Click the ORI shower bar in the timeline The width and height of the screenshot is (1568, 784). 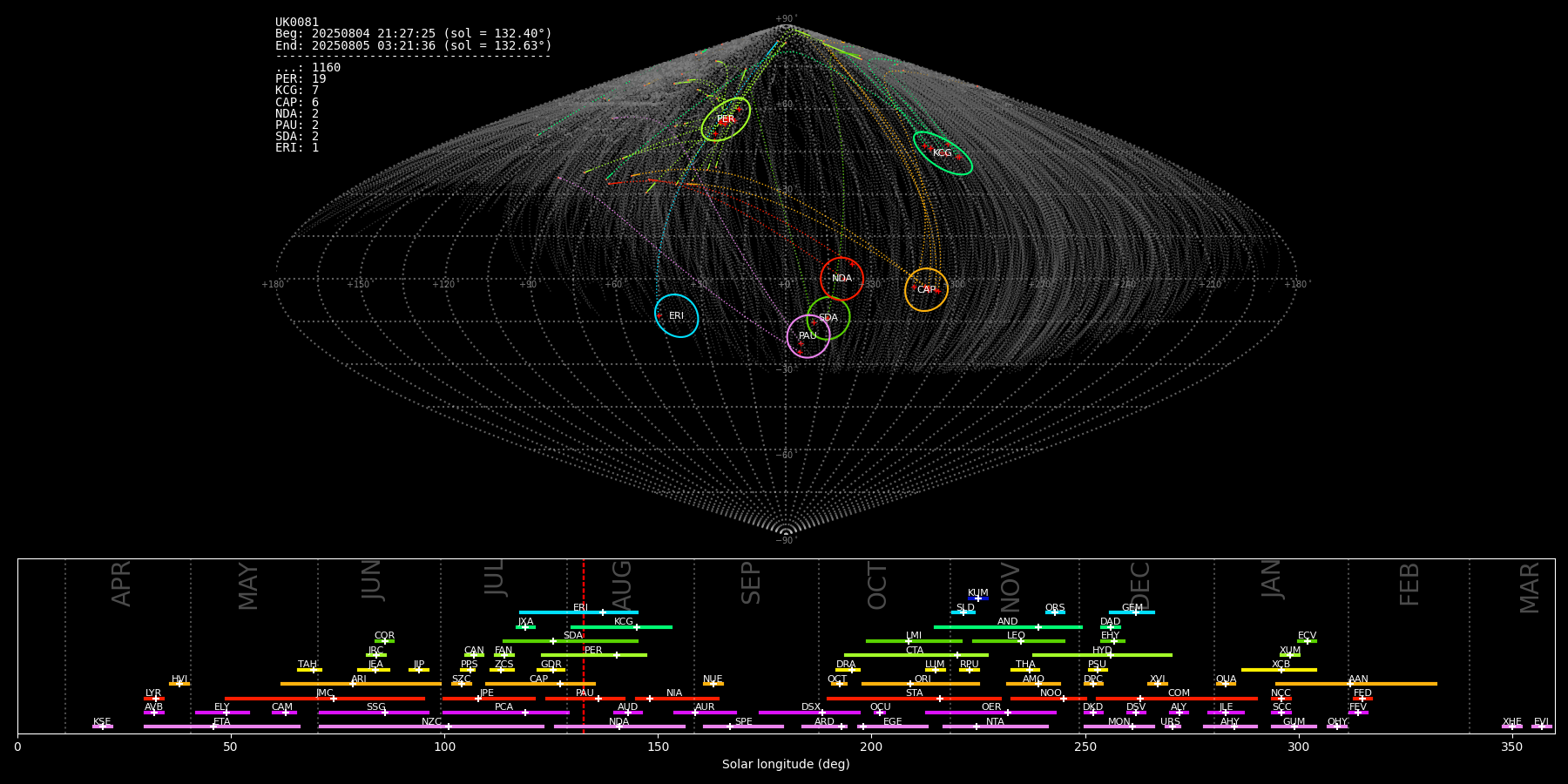pos(921,684)
